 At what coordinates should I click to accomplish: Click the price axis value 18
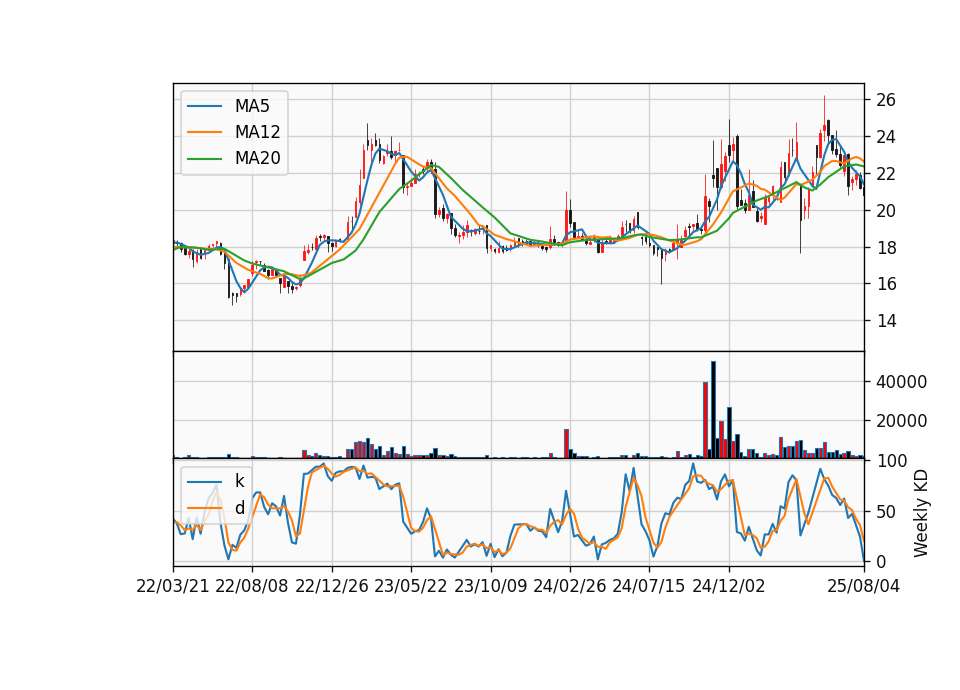tap(886, 247)
